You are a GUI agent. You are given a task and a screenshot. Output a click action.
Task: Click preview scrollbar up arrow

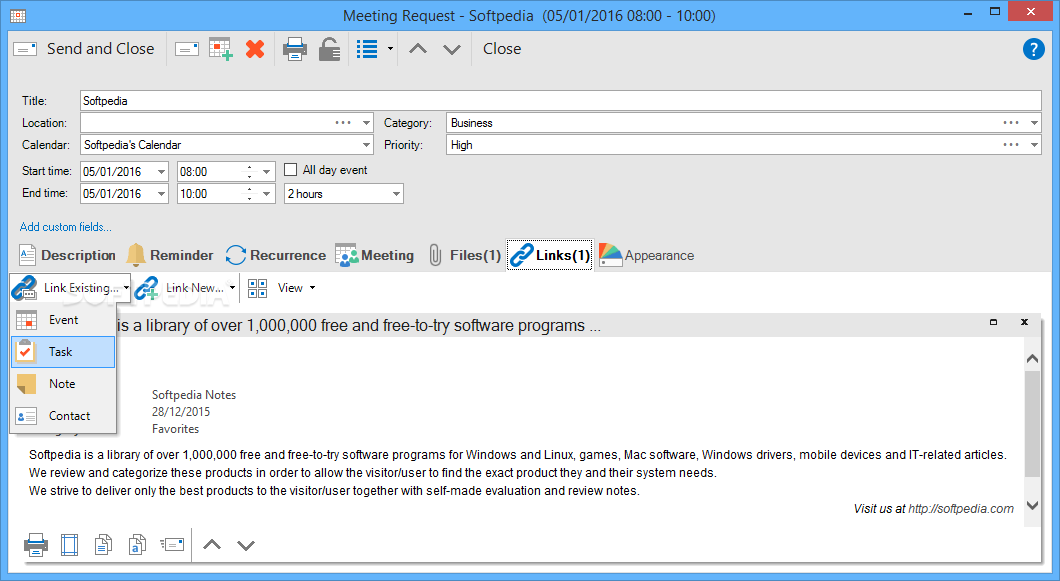(x=1032, y=359)
